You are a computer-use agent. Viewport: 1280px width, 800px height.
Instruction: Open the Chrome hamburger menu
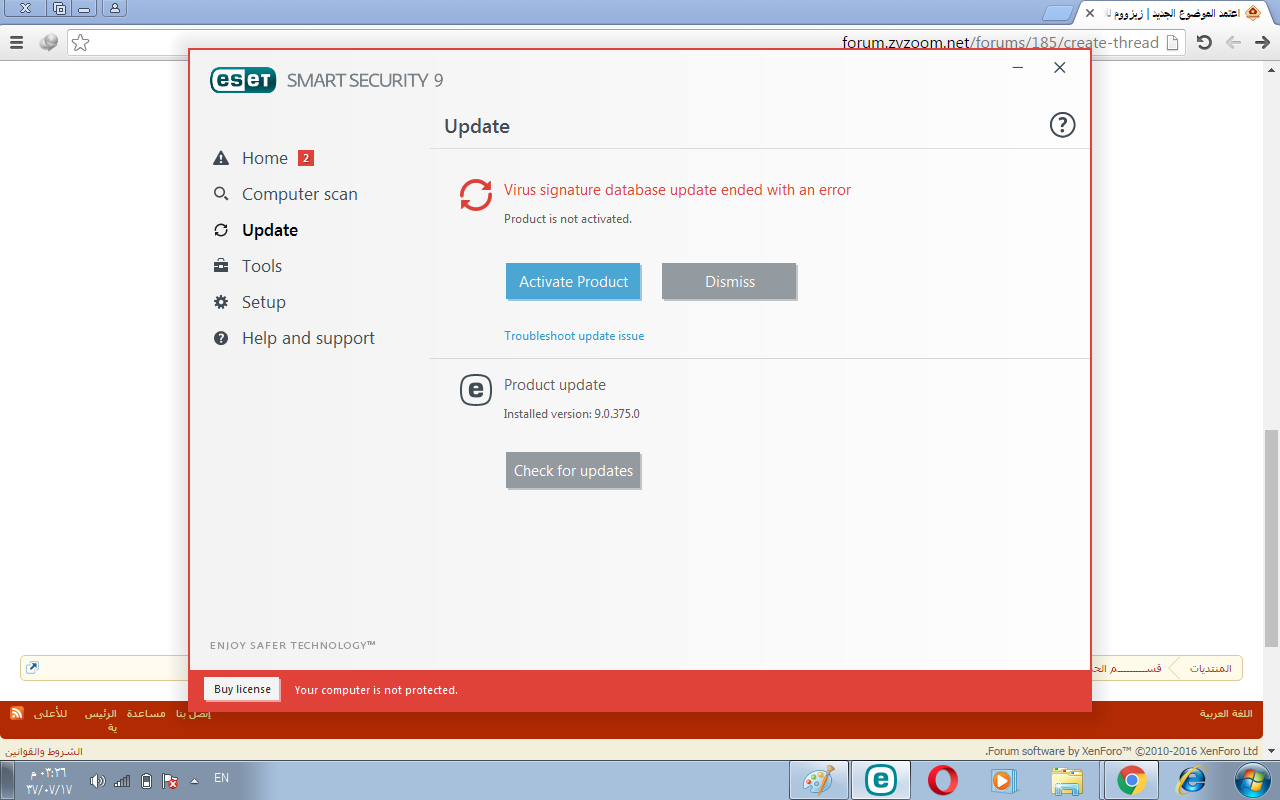coord(16,43)
